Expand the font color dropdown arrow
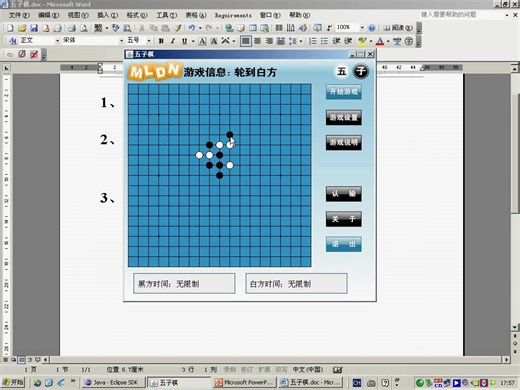The width and height of the screenshot is (520, 390). tap(388, 41)
